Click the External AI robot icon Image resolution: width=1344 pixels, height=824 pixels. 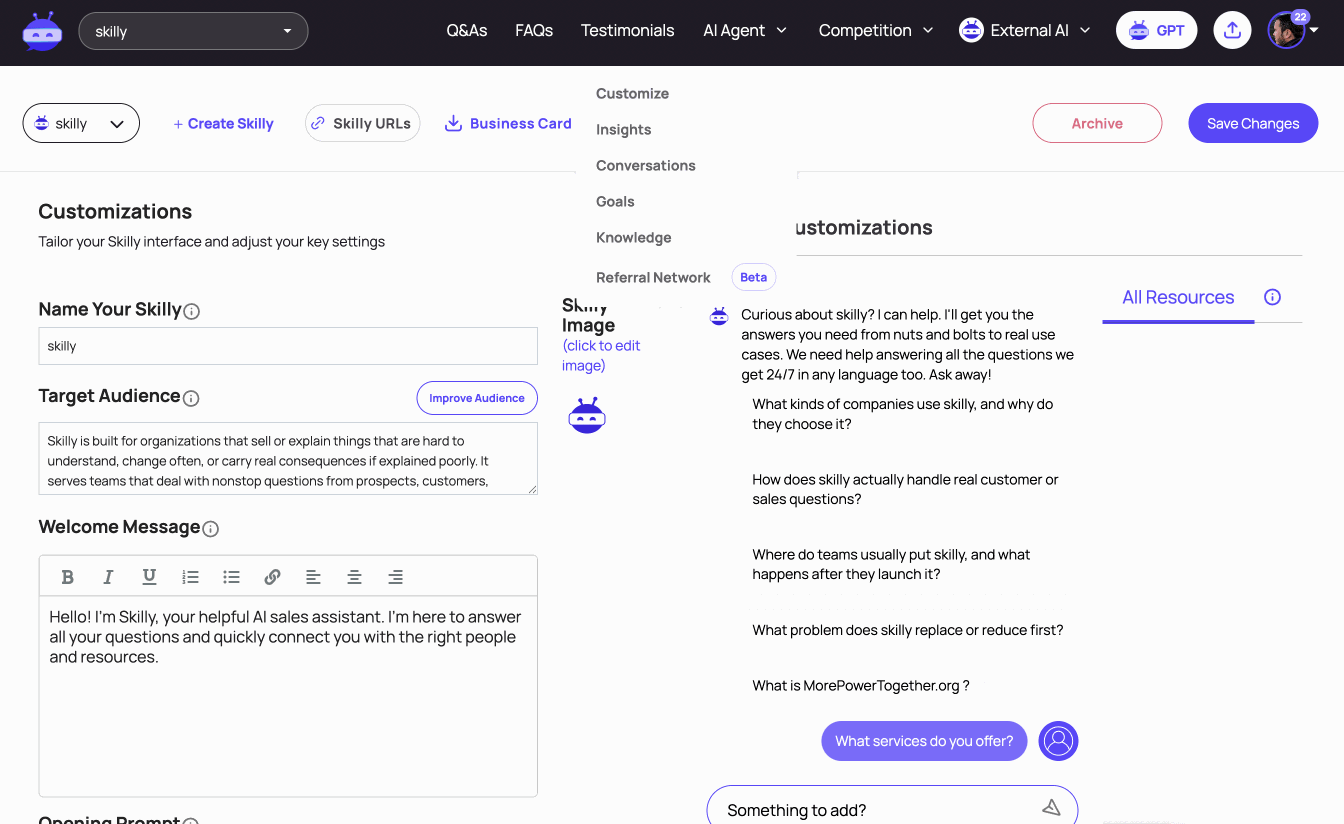point(971,30)
